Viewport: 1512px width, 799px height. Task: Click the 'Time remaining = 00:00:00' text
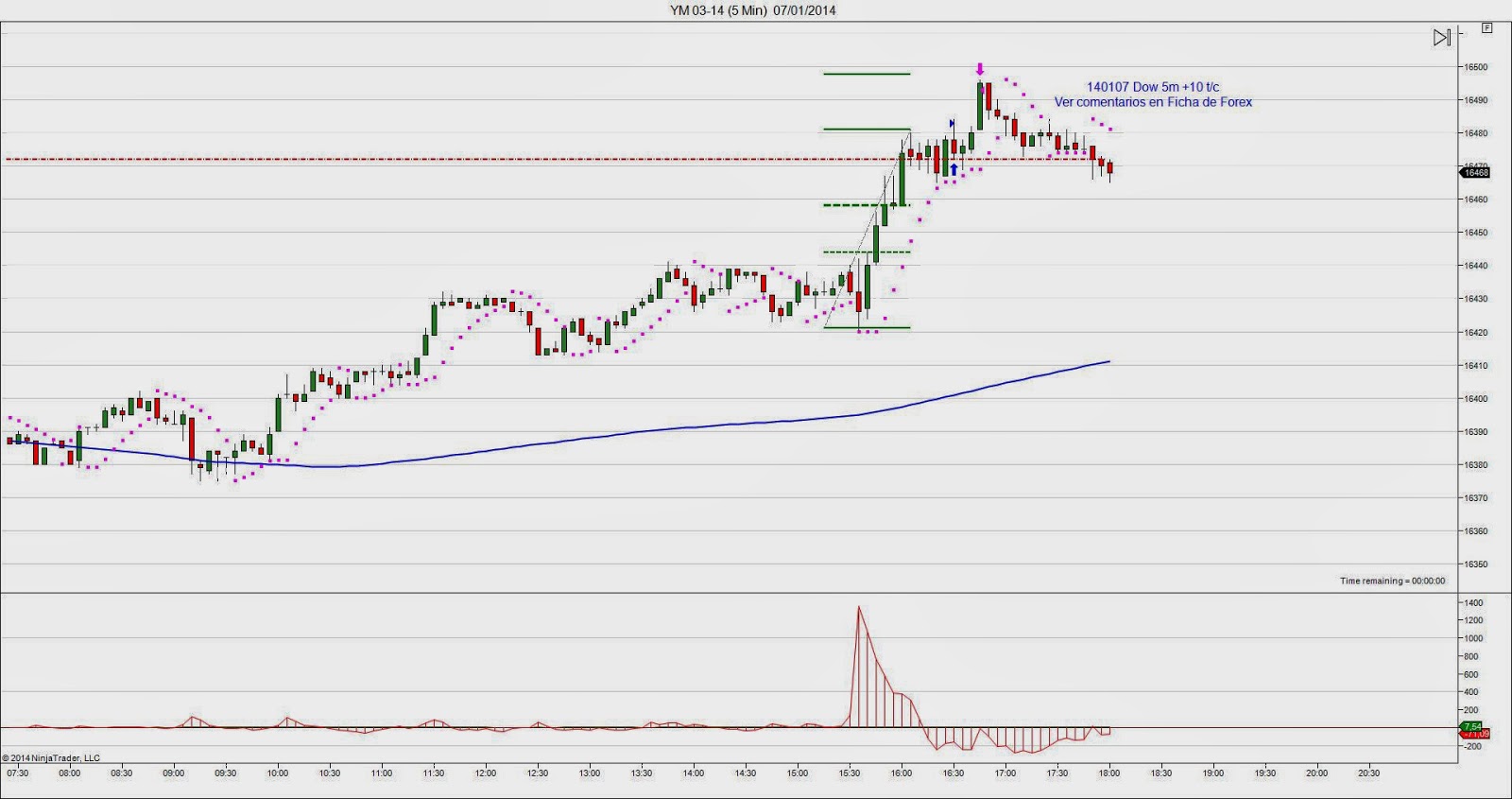click(1391, 581)
